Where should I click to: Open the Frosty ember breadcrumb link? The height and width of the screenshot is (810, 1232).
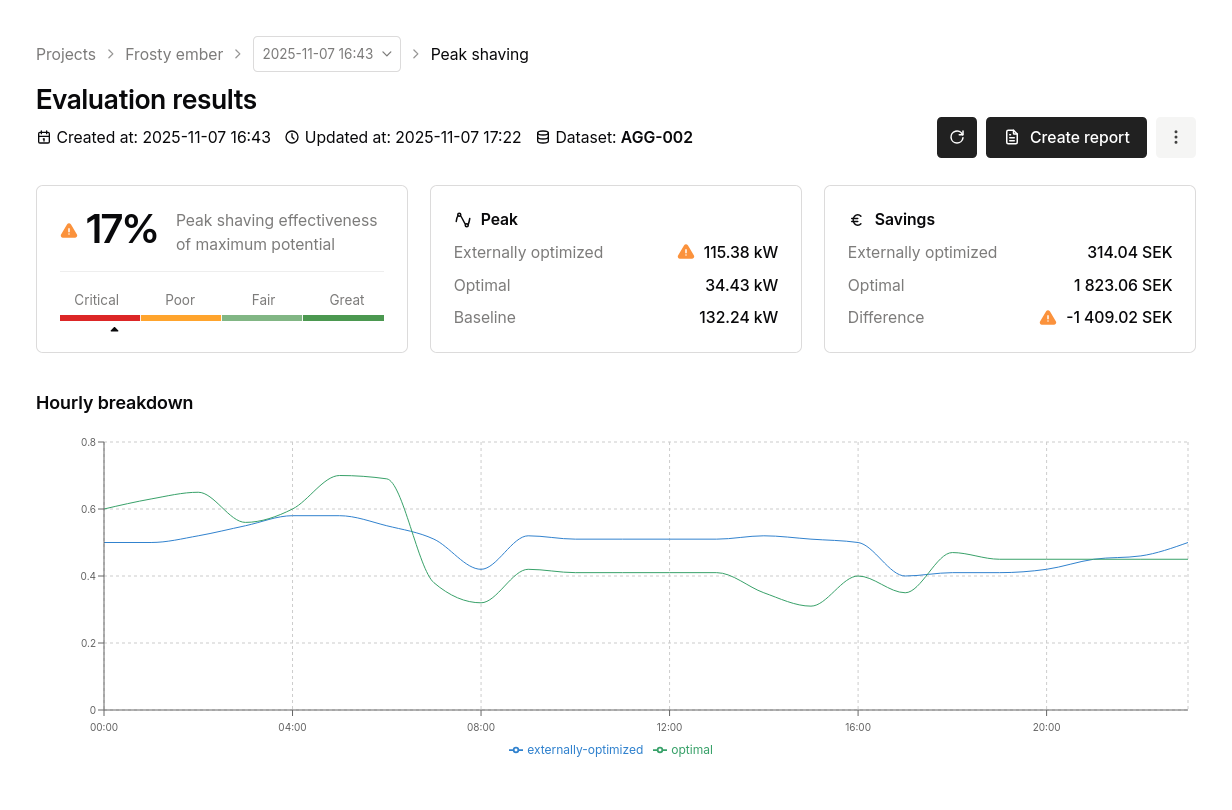(x=174, y=54)
